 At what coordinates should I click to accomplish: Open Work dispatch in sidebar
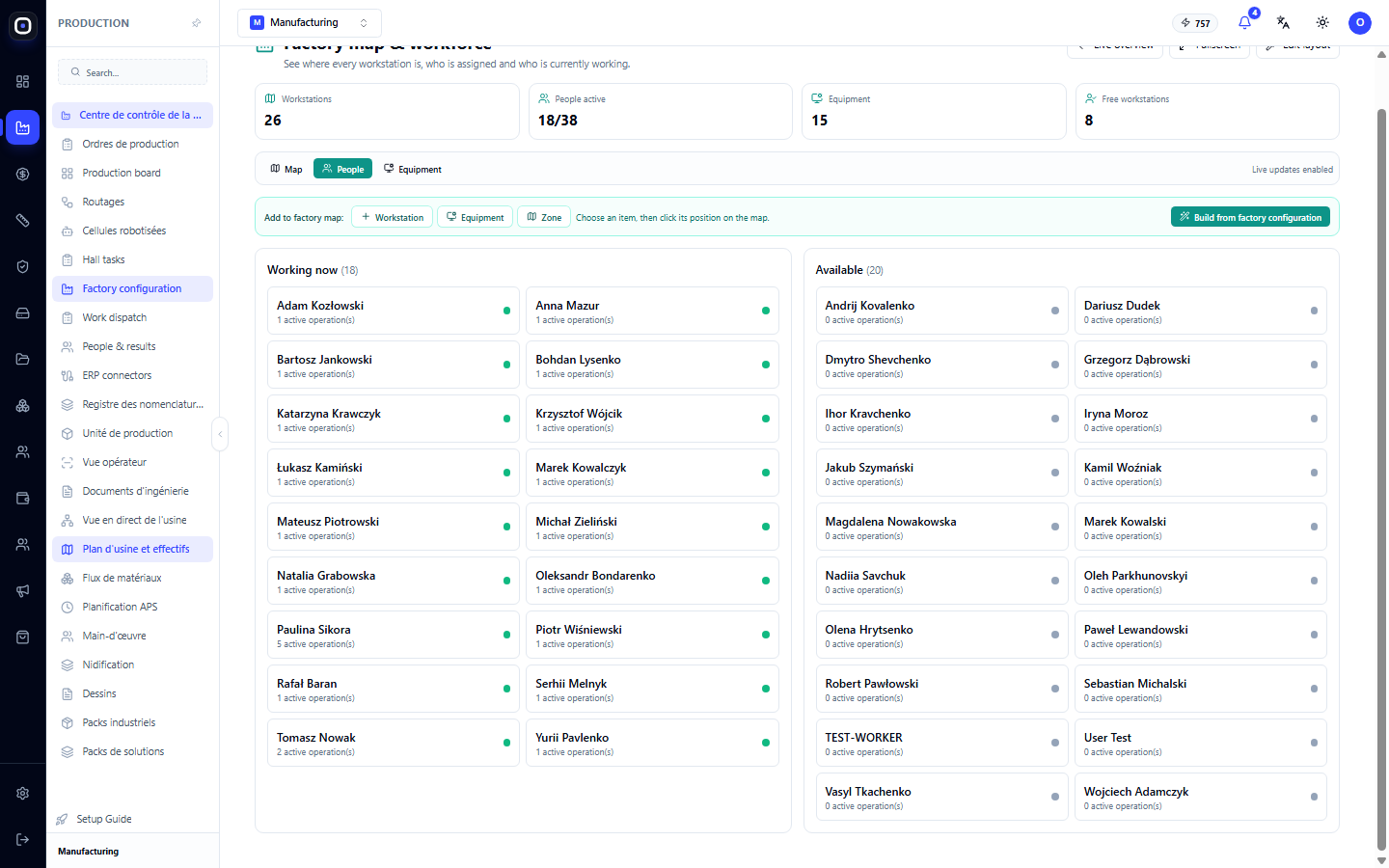pos(133,317)
